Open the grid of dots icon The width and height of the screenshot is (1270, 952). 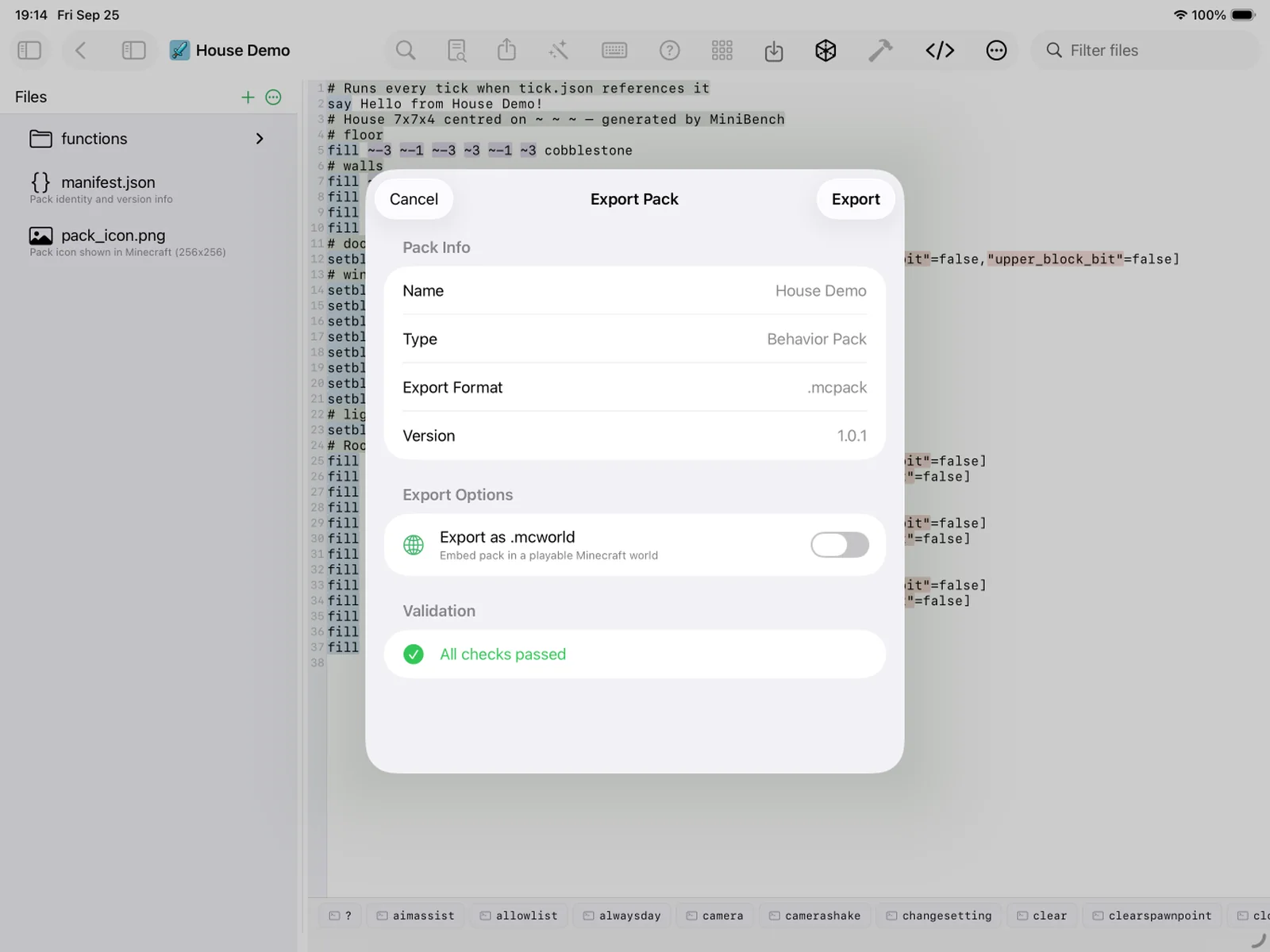click(x=722, y=51)
